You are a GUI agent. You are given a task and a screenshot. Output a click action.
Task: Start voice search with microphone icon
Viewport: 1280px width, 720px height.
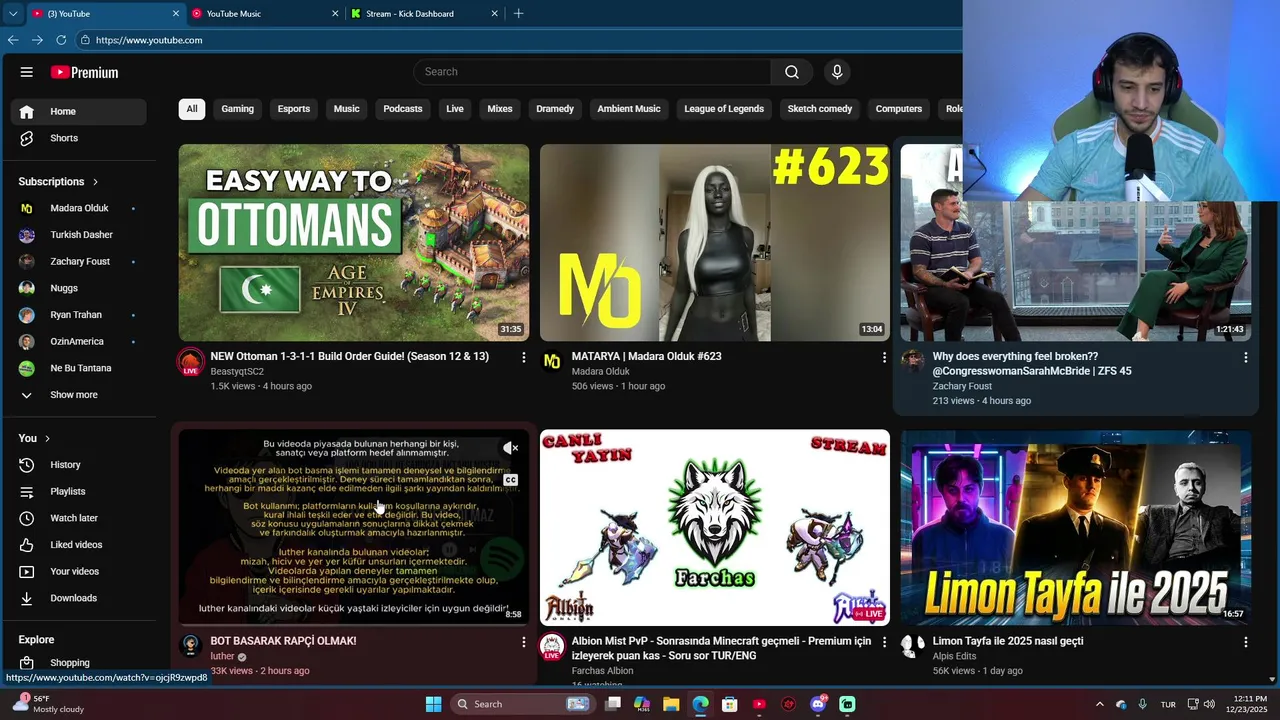[837, 72]
